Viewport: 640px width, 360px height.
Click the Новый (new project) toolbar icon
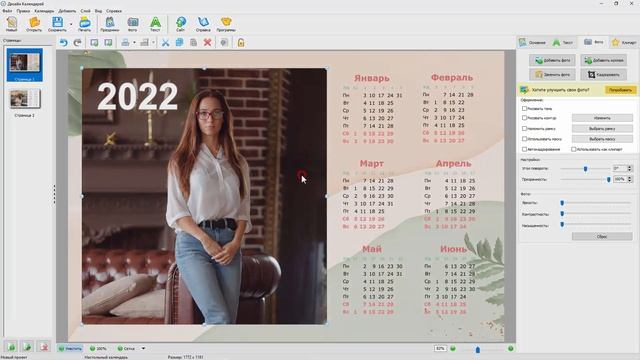click(11, 24)
